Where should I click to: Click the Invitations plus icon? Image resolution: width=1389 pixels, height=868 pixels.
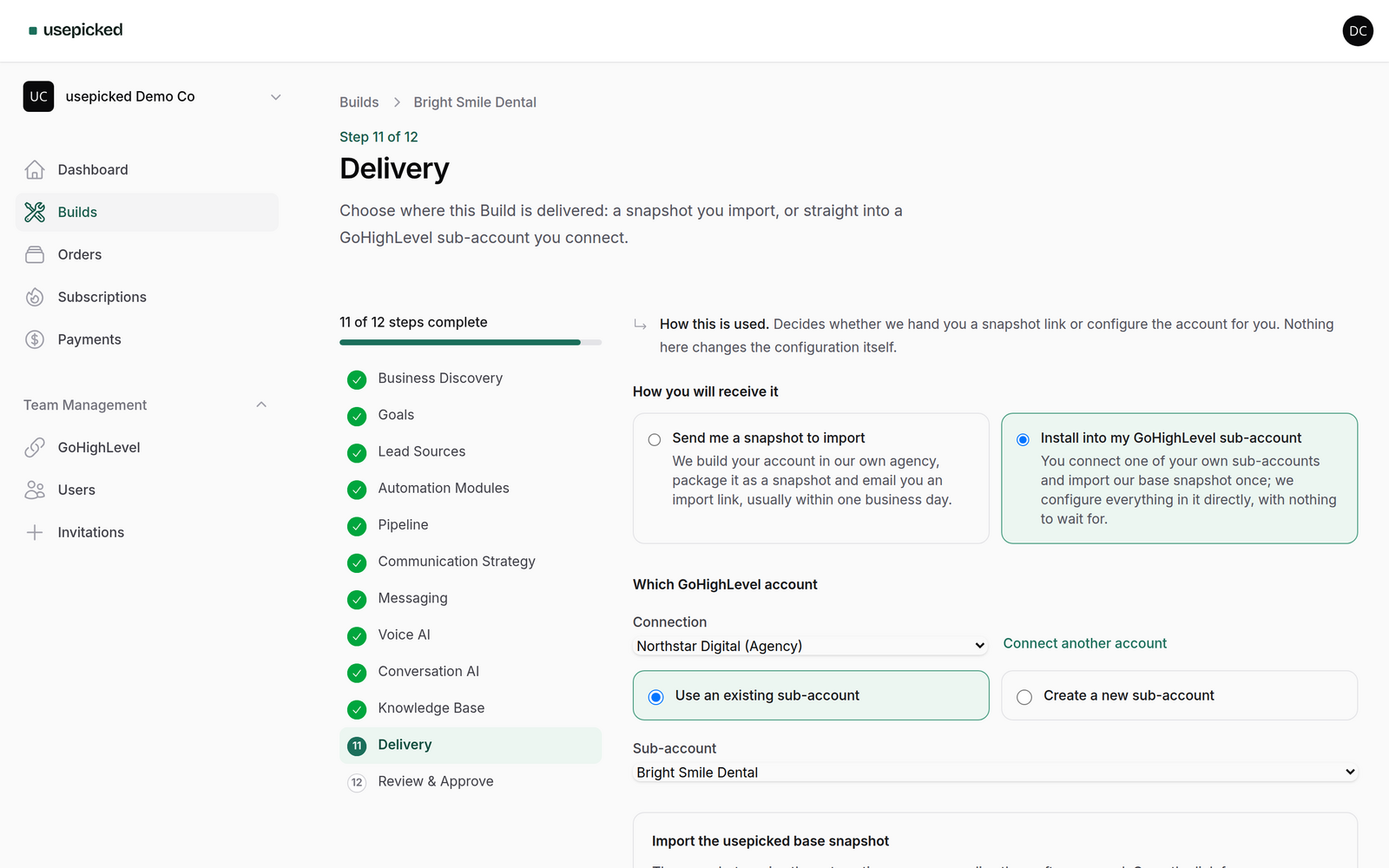35,532
